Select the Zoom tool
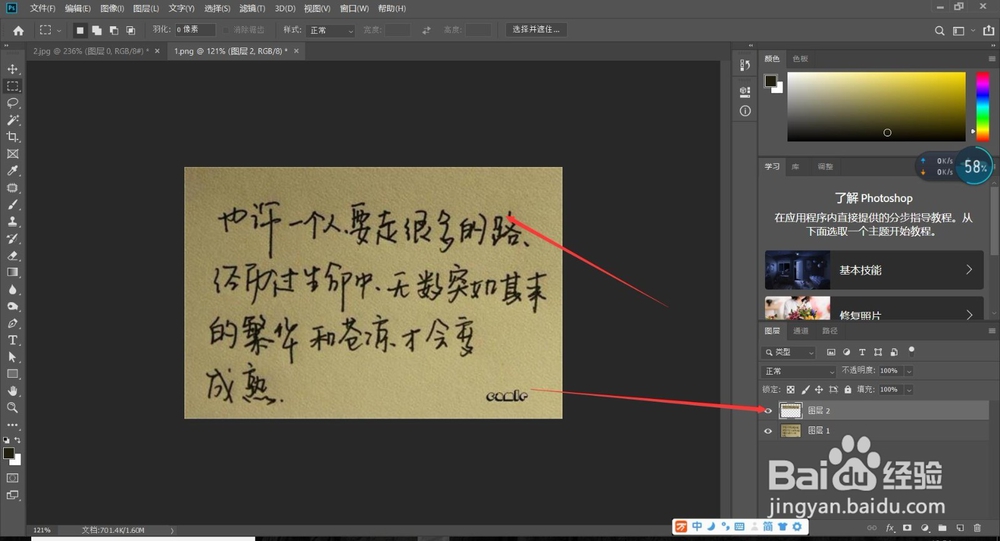The image size is (1000, 541). point(13,408)
